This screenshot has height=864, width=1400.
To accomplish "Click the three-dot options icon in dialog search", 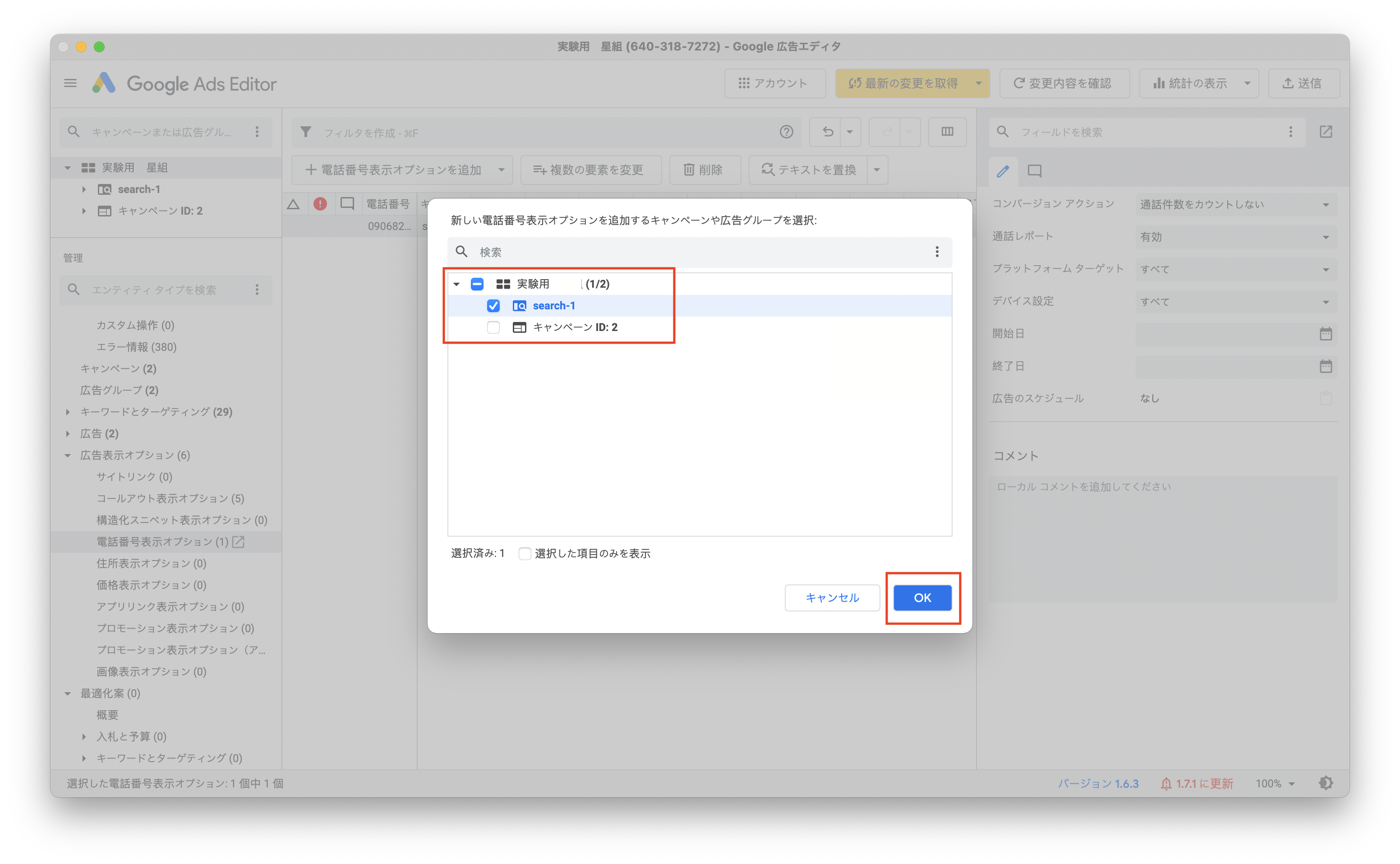I will 937,252.
